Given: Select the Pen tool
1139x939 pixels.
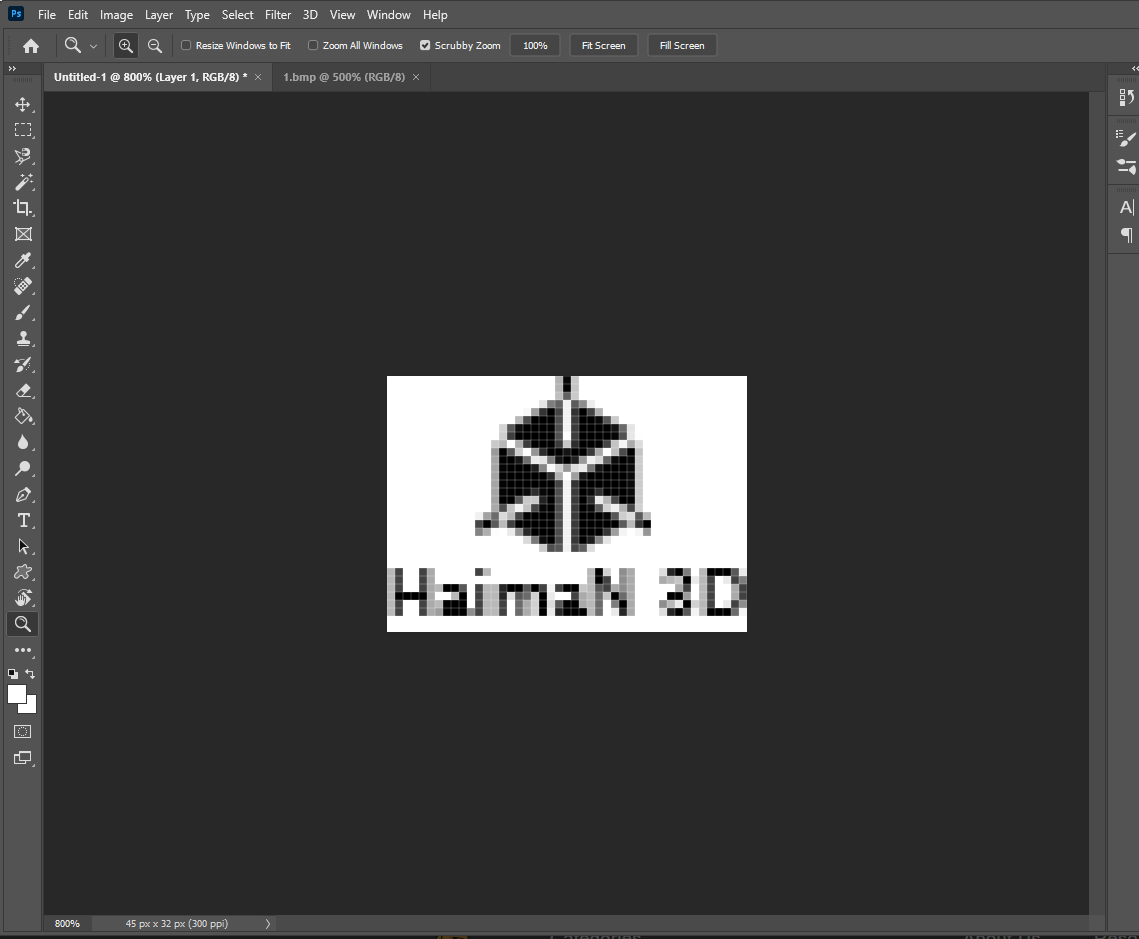Looking at the screenshot, I should coord(23,495).
